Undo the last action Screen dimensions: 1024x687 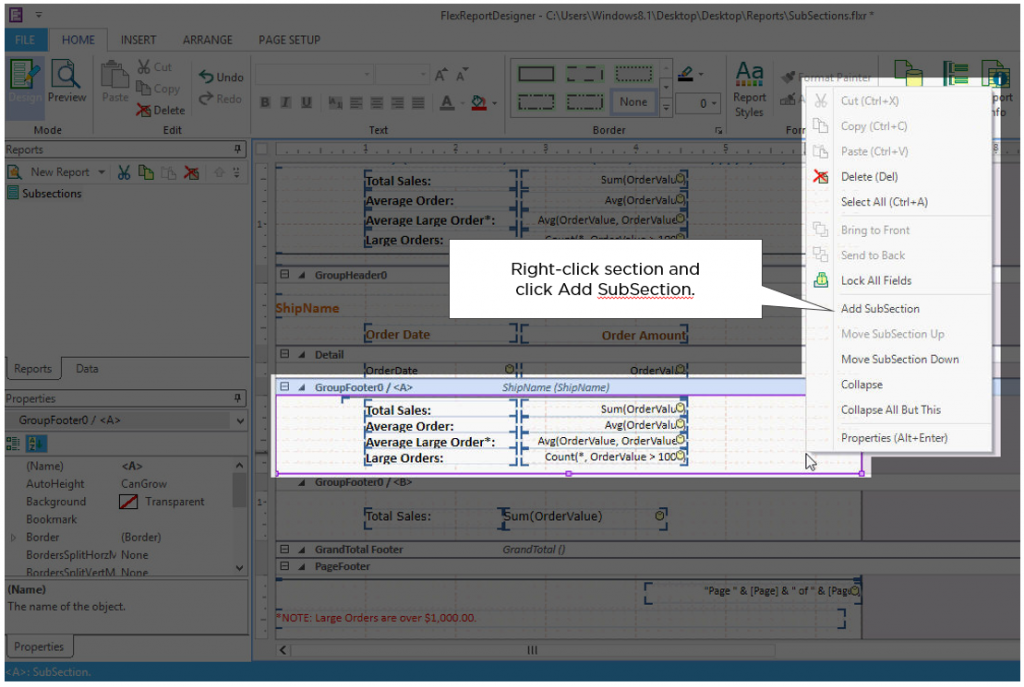(x=221, y=76)
